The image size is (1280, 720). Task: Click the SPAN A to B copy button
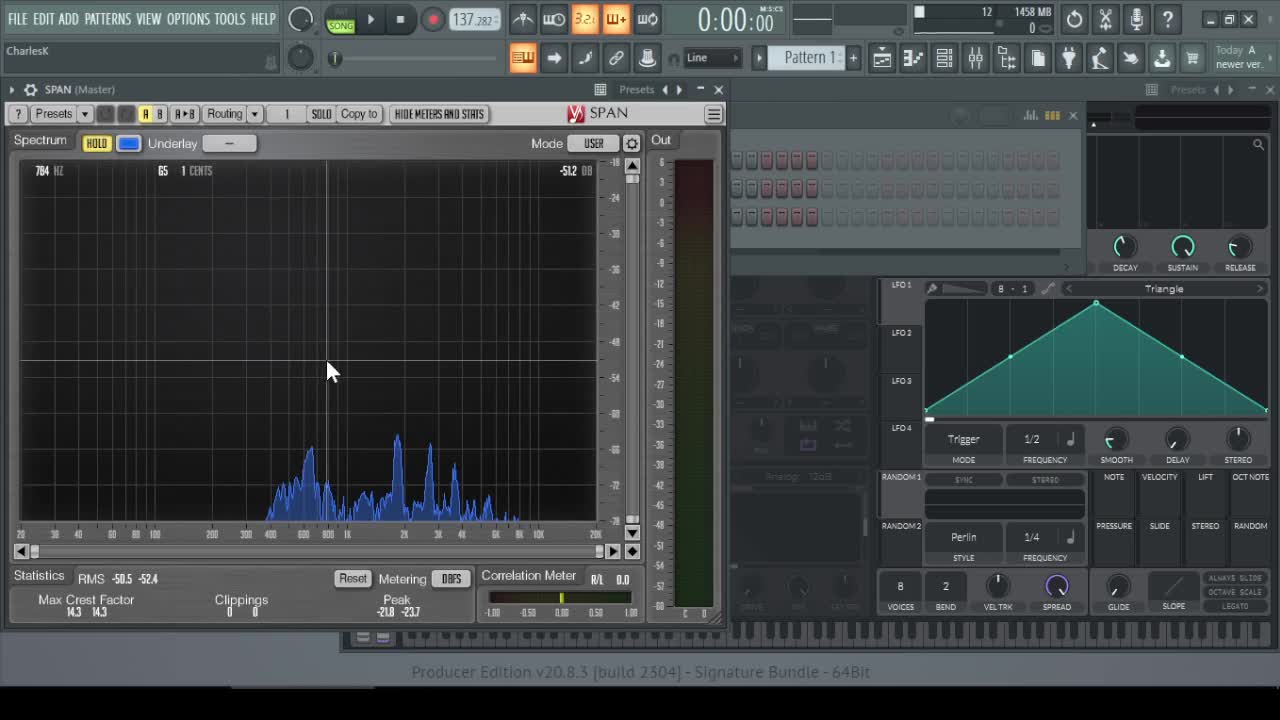point(184,114)
